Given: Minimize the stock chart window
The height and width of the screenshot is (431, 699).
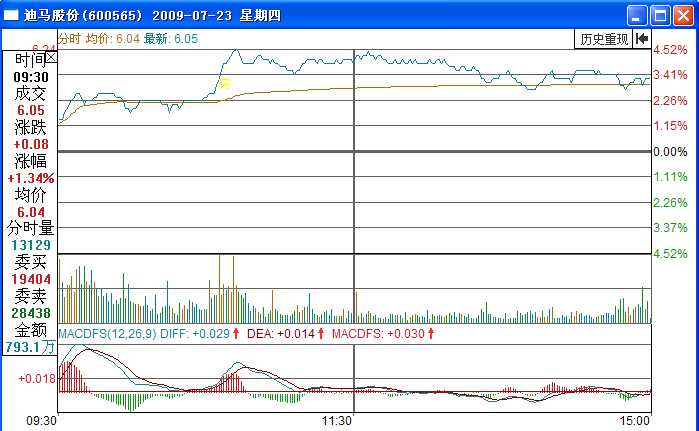Looking at the screenshot, I should pos(637,15).
